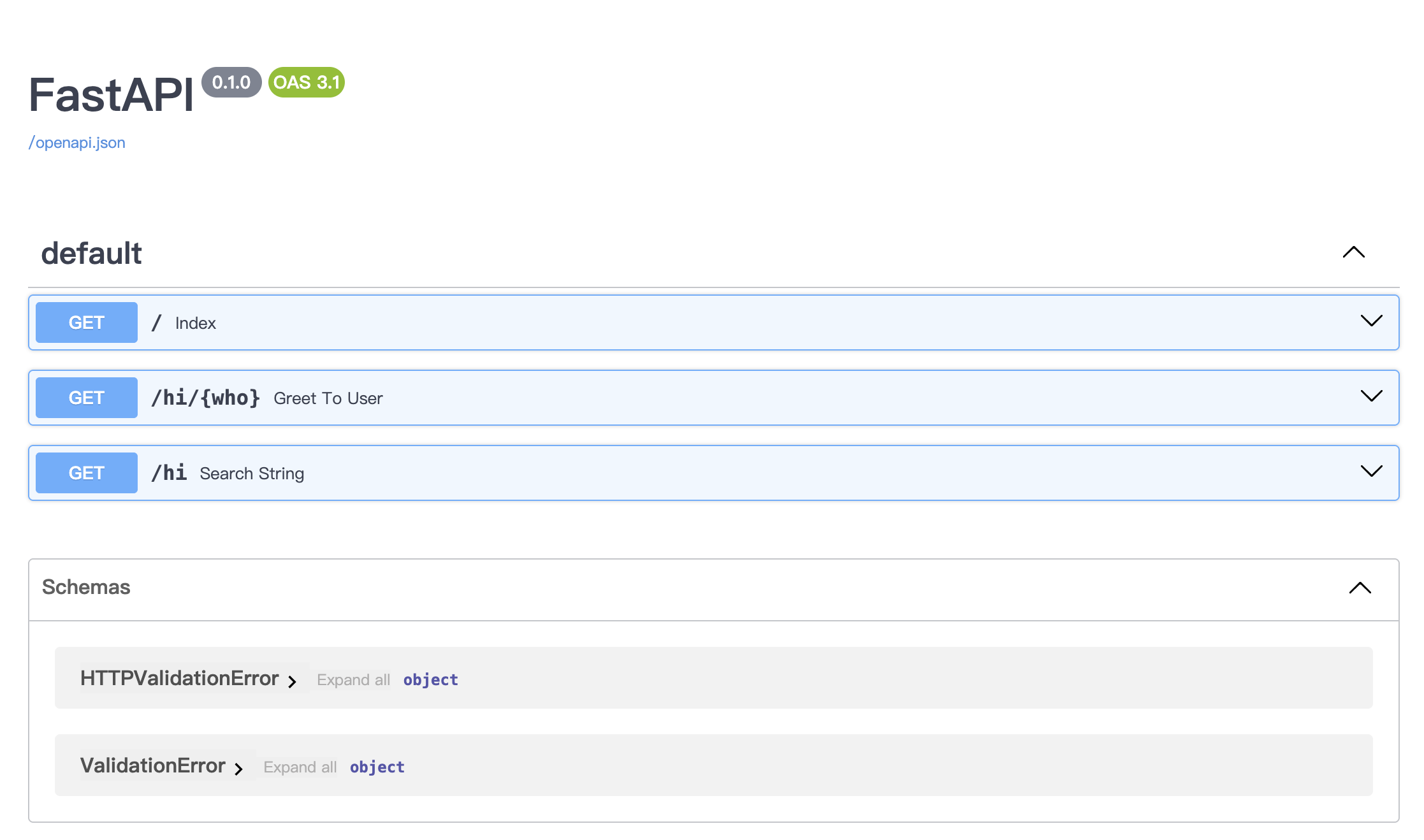Click Expand all for HTTPValidationError
The height and width of the screenshot is (840, 1424).
353,679
